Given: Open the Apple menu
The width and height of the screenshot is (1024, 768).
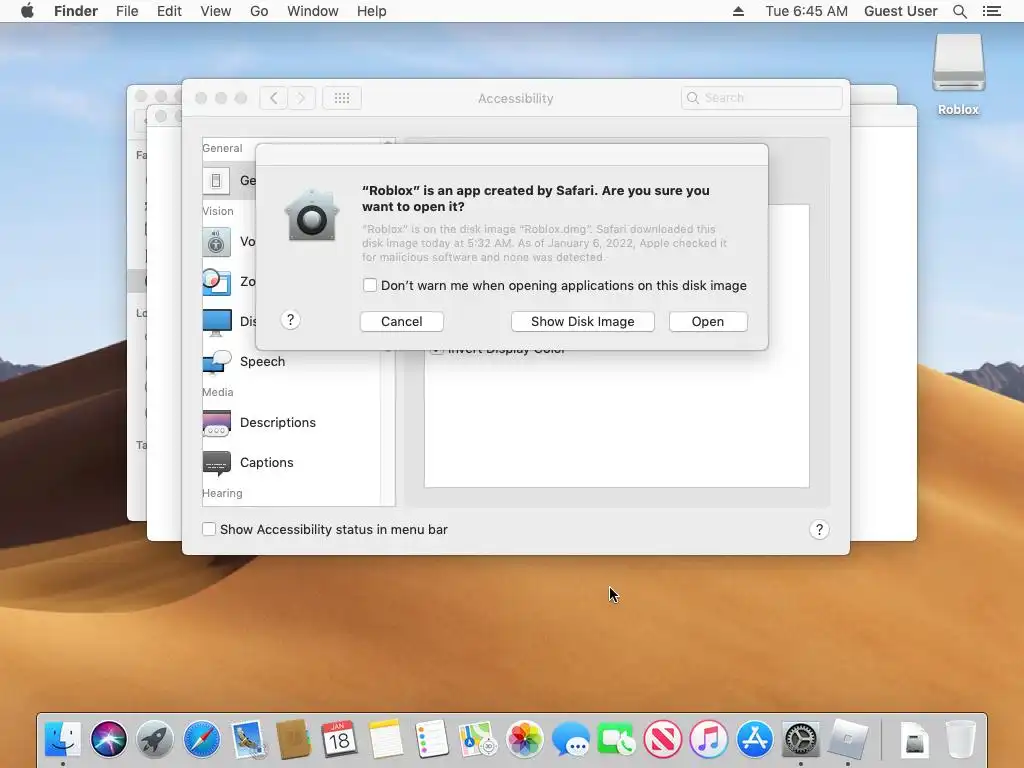Looking at the screenshot, I should click(x=27, y=11).
